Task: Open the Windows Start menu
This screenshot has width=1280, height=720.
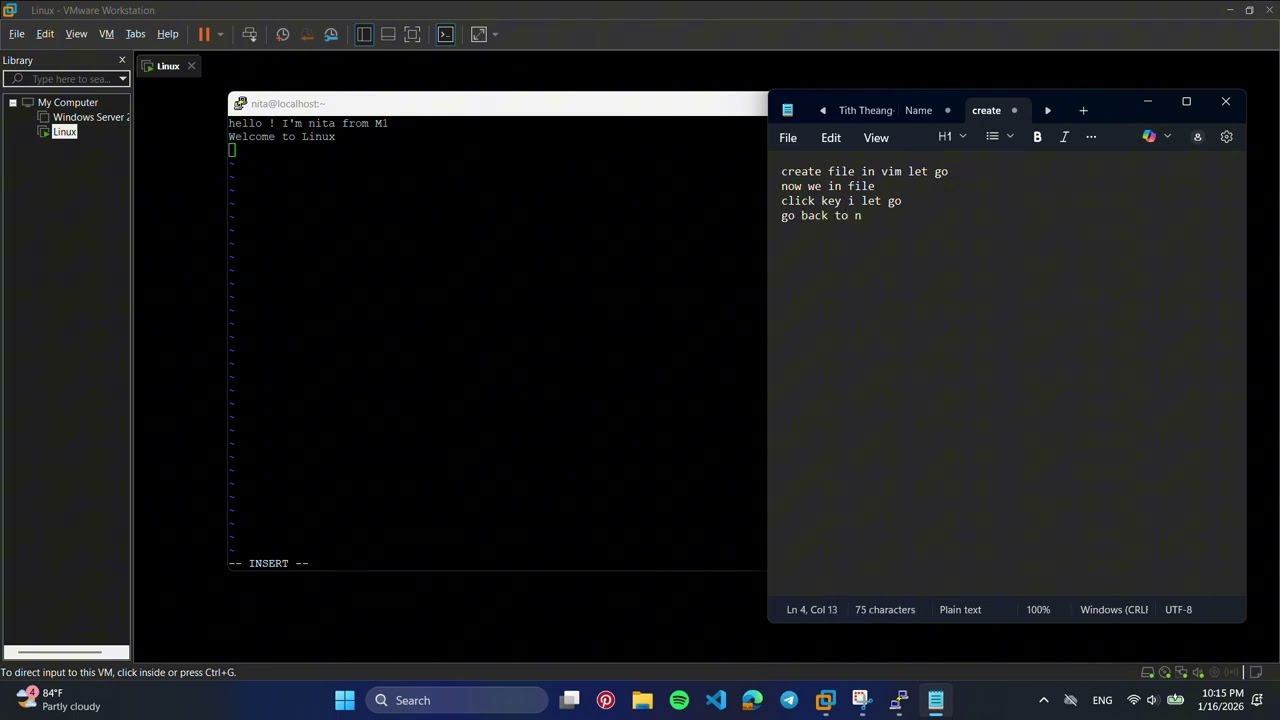Action: pos(344,700)
